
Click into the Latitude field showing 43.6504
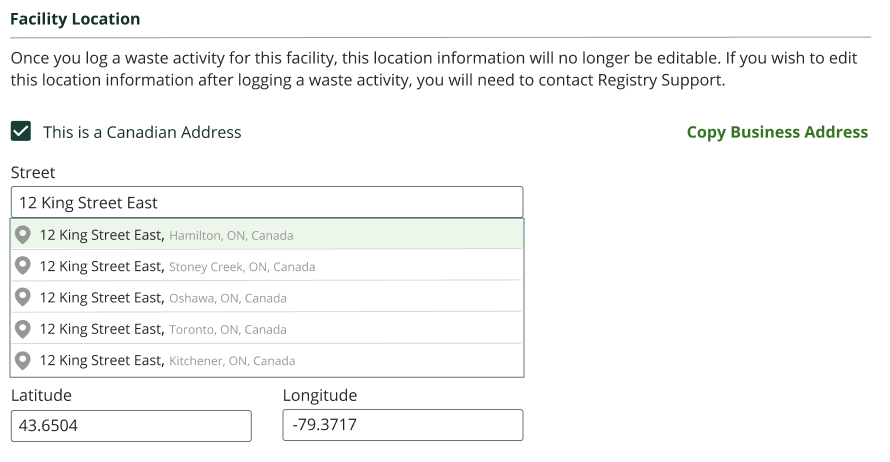point(131,426)
